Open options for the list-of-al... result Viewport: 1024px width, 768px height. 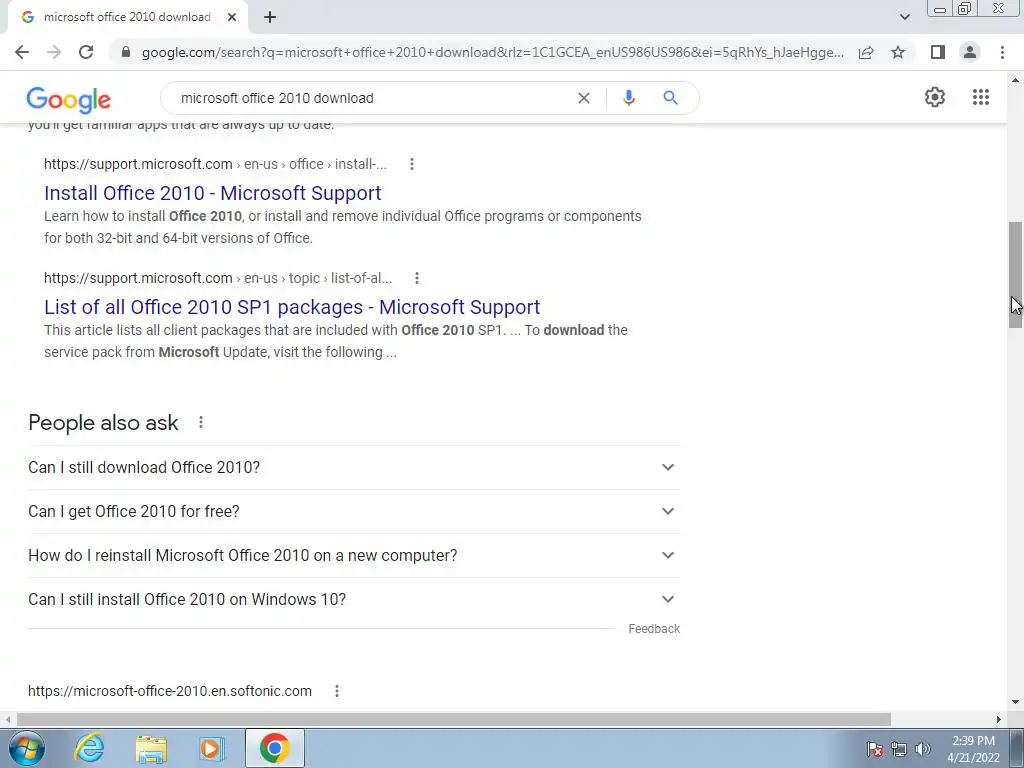click(x=417, y=278)
